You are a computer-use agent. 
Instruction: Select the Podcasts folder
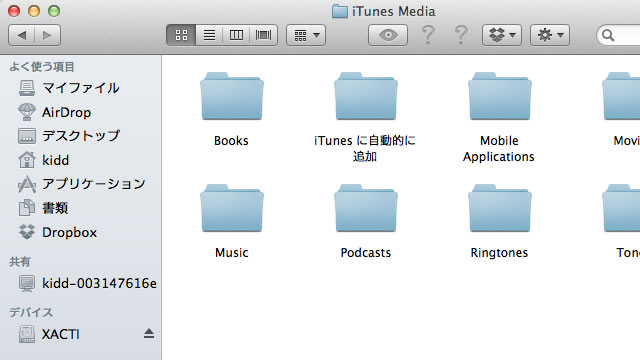[x=365, y=208]
